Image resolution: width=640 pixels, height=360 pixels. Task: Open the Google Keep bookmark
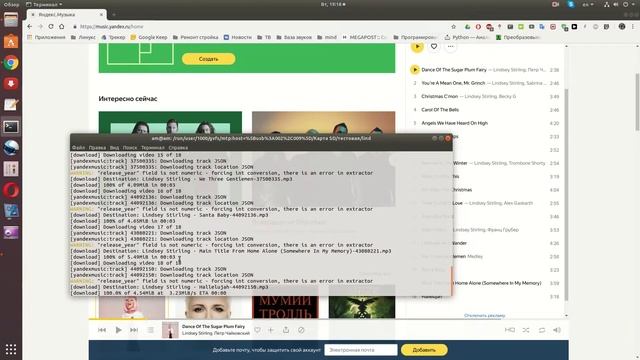(149, 37)
